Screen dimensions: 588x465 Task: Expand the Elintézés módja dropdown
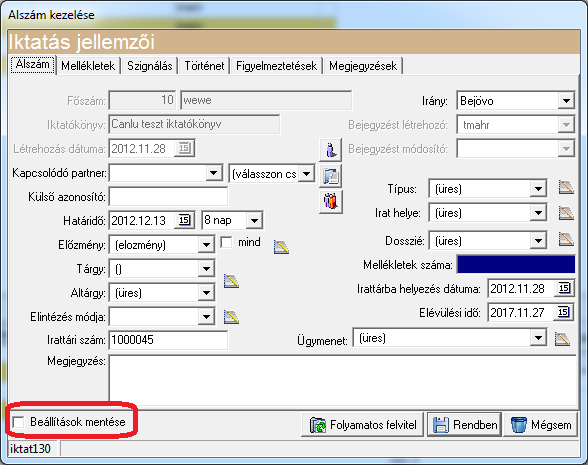click(x=206, y=317)
